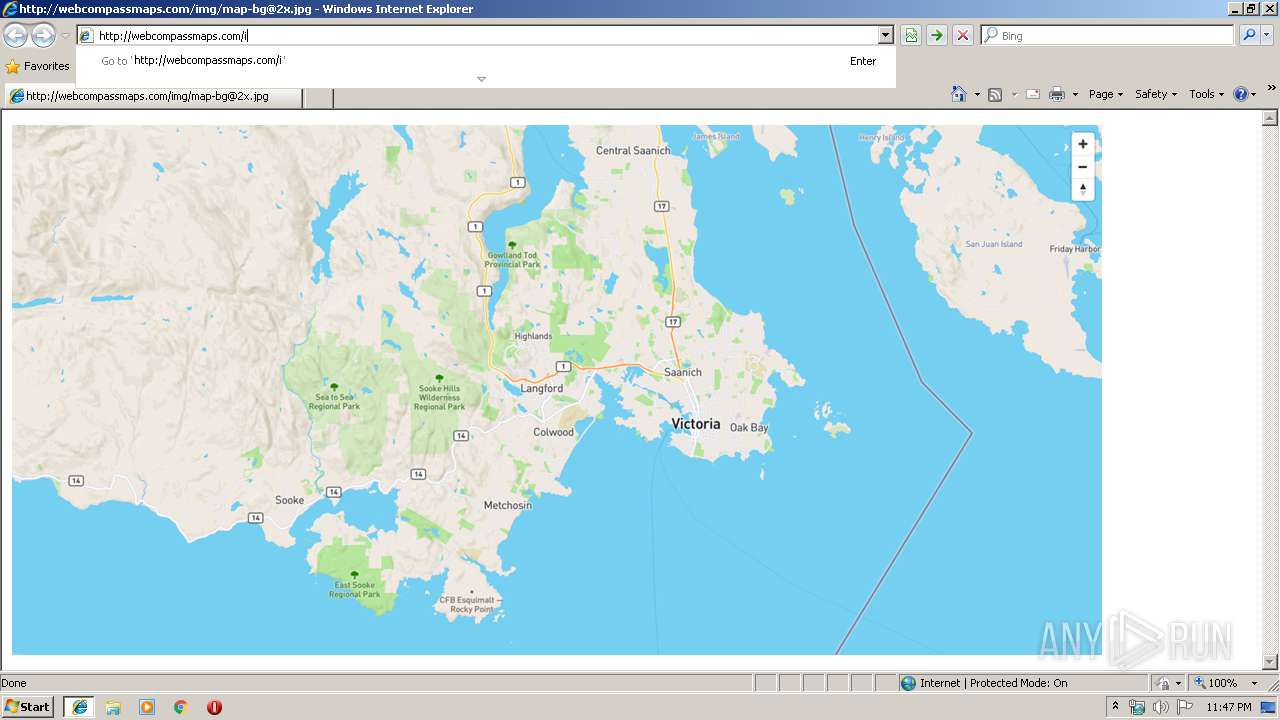
Task: Click the CFB Esquimalt Rocky Point label
Action: pos(472,604)
